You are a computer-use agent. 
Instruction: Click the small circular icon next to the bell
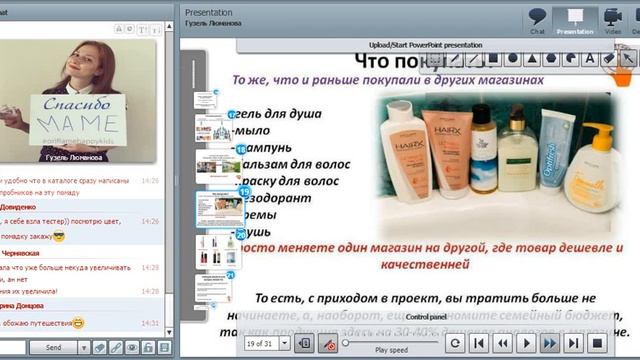point(129,29)
